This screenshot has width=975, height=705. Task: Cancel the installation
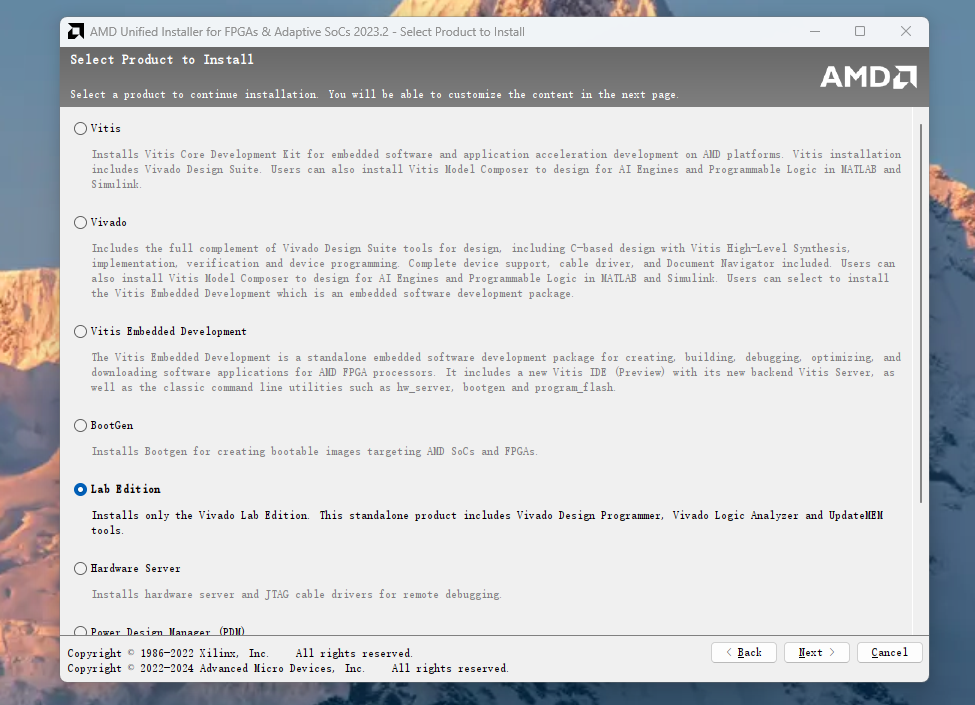[889, 652]
